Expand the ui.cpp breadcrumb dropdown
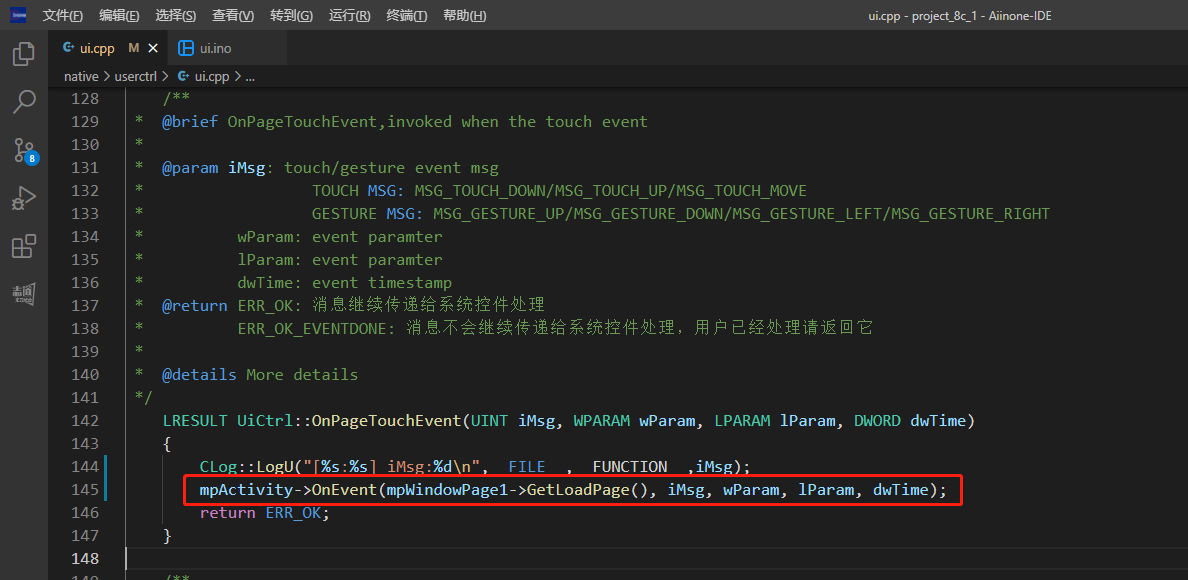The height and width of the screenshot is (580, 1188). coord(210,76)
